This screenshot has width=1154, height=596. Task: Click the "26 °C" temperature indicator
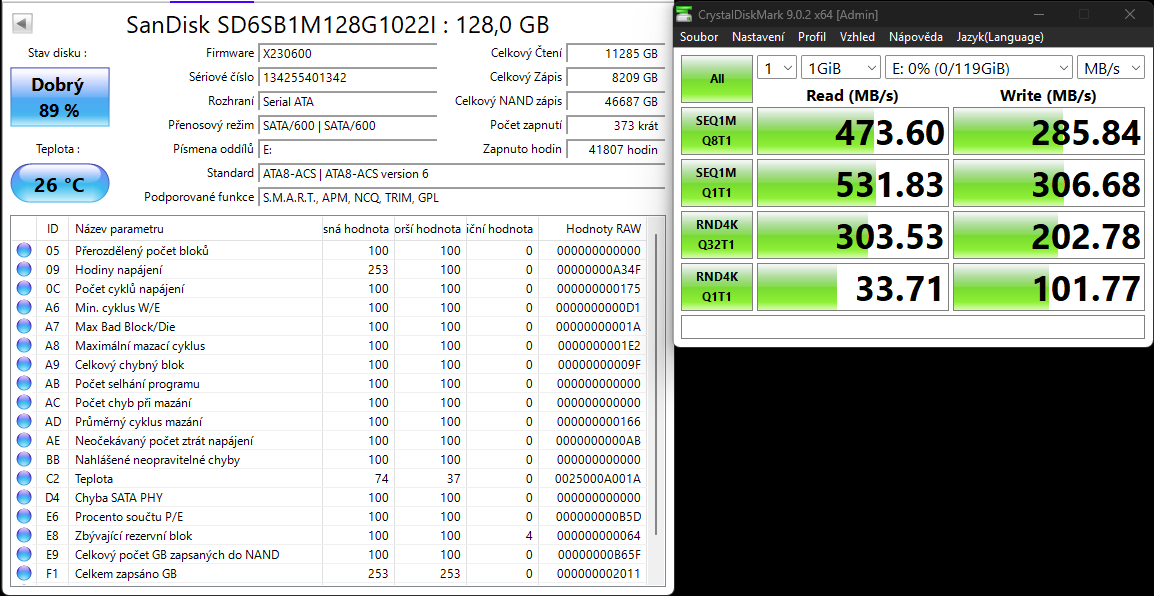[59, 183]
